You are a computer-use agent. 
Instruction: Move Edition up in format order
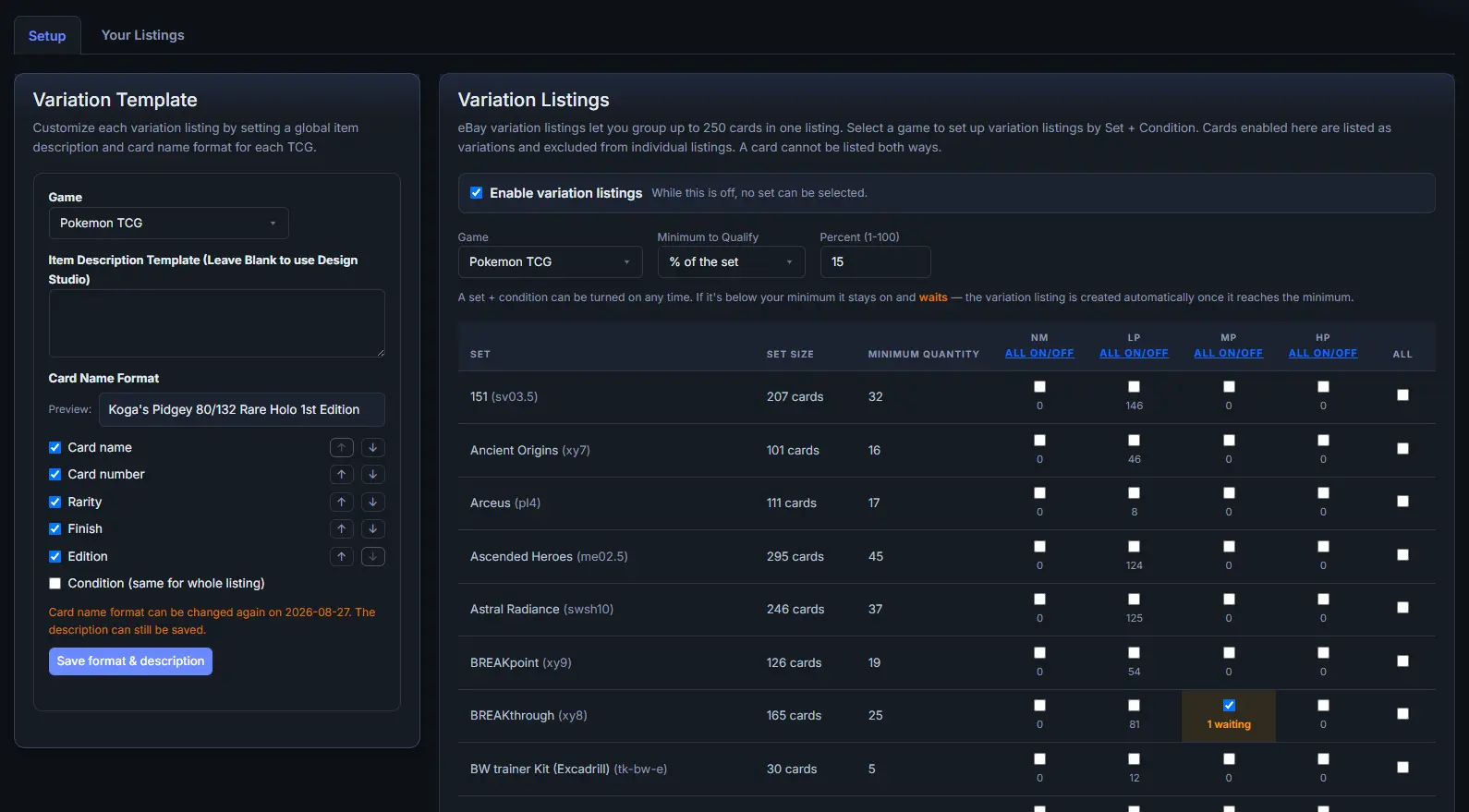coord(342,557)
